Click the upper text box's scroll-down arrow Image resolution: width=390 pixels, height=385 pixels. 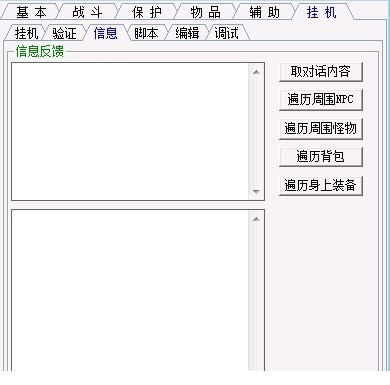[x=256, y=192]
